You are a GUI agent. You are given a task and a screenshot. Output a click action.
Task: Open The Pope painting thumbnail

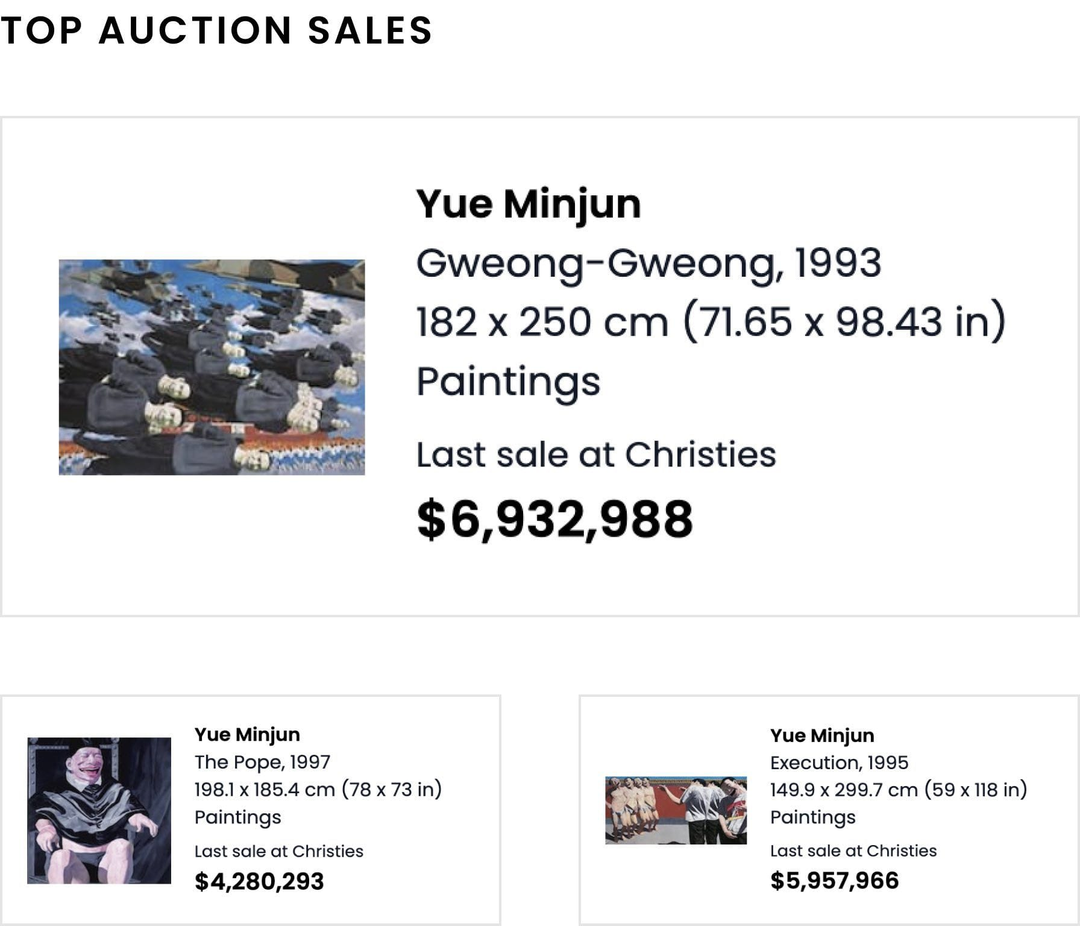[99, 810]
